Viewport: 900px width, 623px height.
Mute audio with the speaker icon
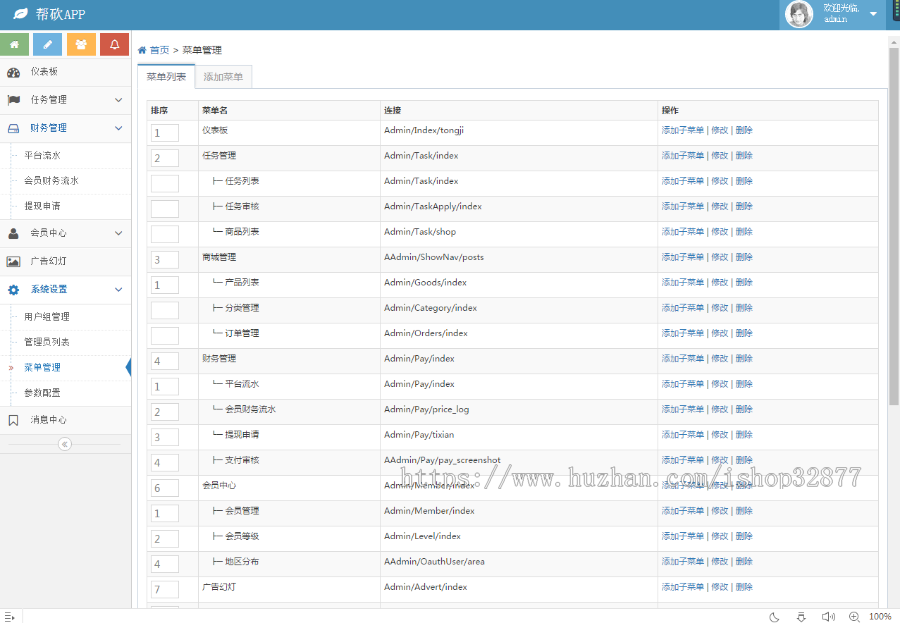coord(827,617)
